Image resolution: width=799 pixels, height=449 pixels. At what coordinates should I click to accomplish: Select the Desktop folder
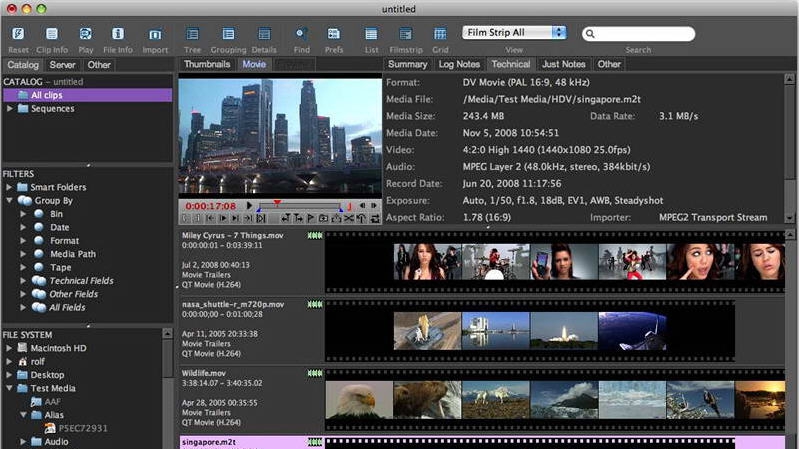(47, 375)
